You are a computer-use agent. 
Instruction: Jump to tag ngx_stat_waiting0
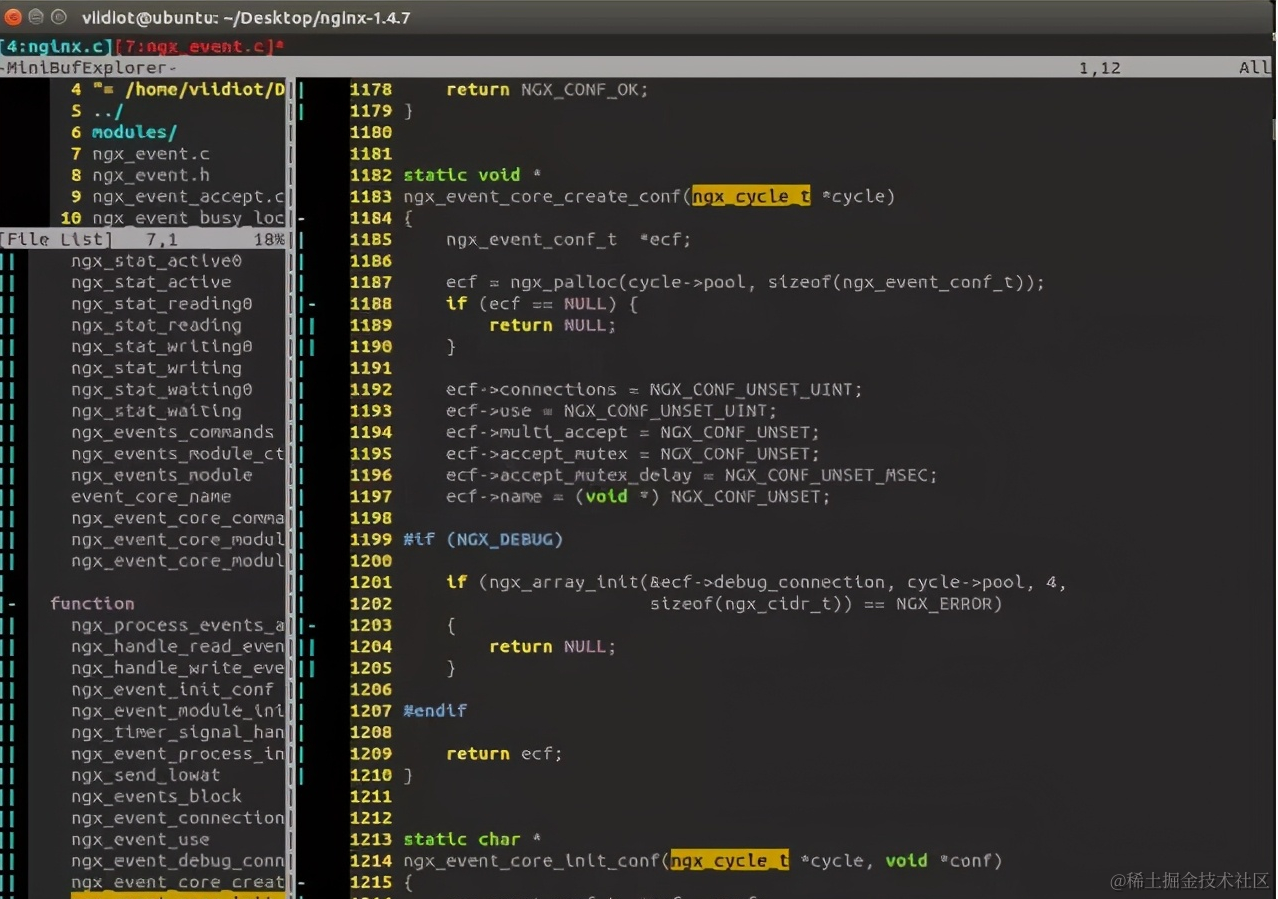click(x=162, y=389)
